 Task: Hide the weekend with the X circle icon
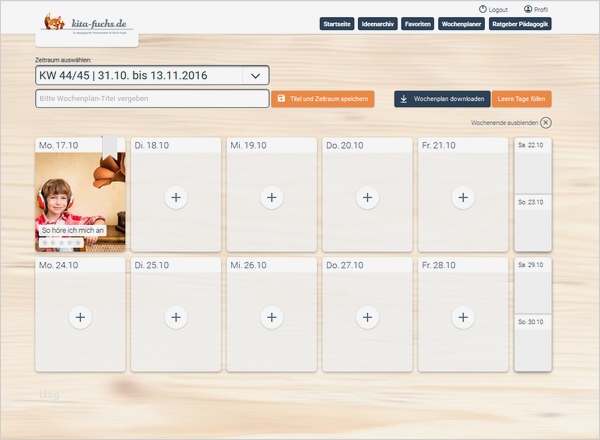click(546, 122)
